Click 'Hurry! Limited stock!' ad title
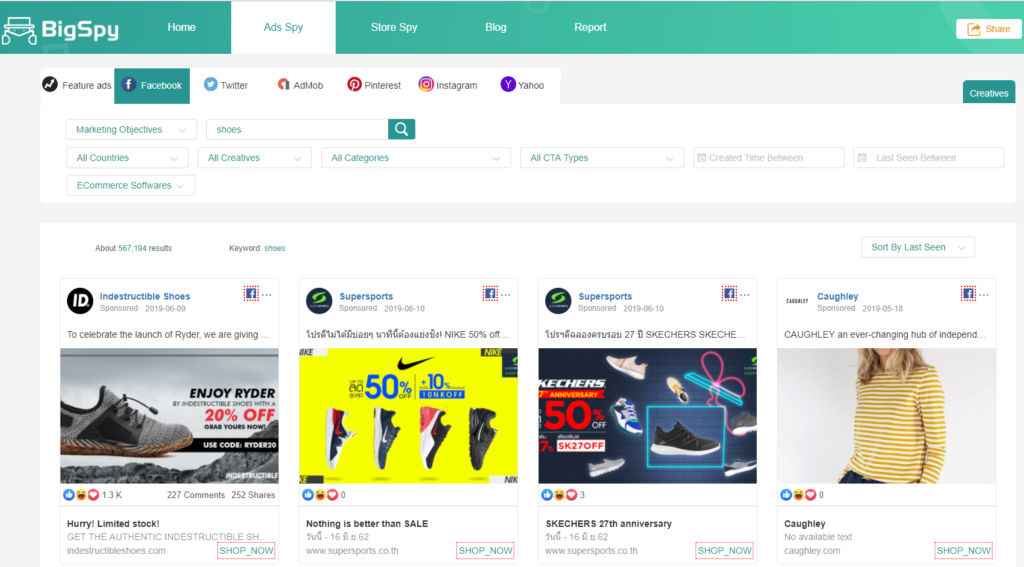This screenshot has width=1024, height=567. point(113,523)
